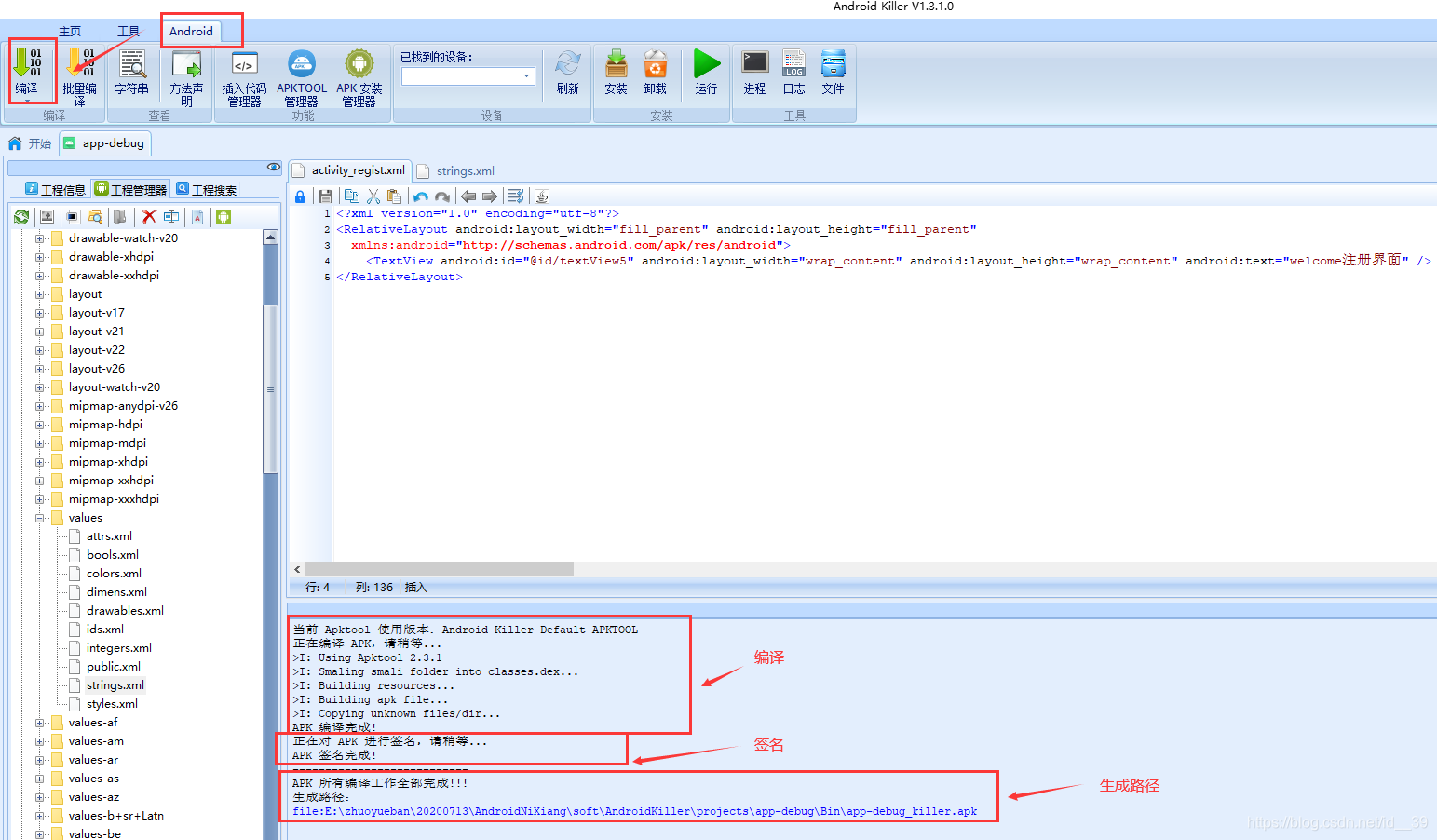Click the paste icon in editor toolbar

coord(394,196)
